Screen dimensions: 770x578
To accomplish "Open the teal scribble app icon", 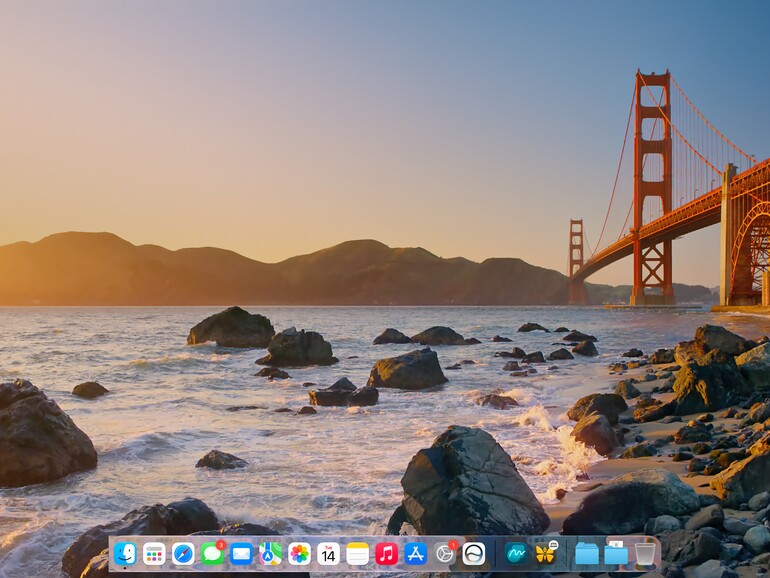I will (516, 553).
